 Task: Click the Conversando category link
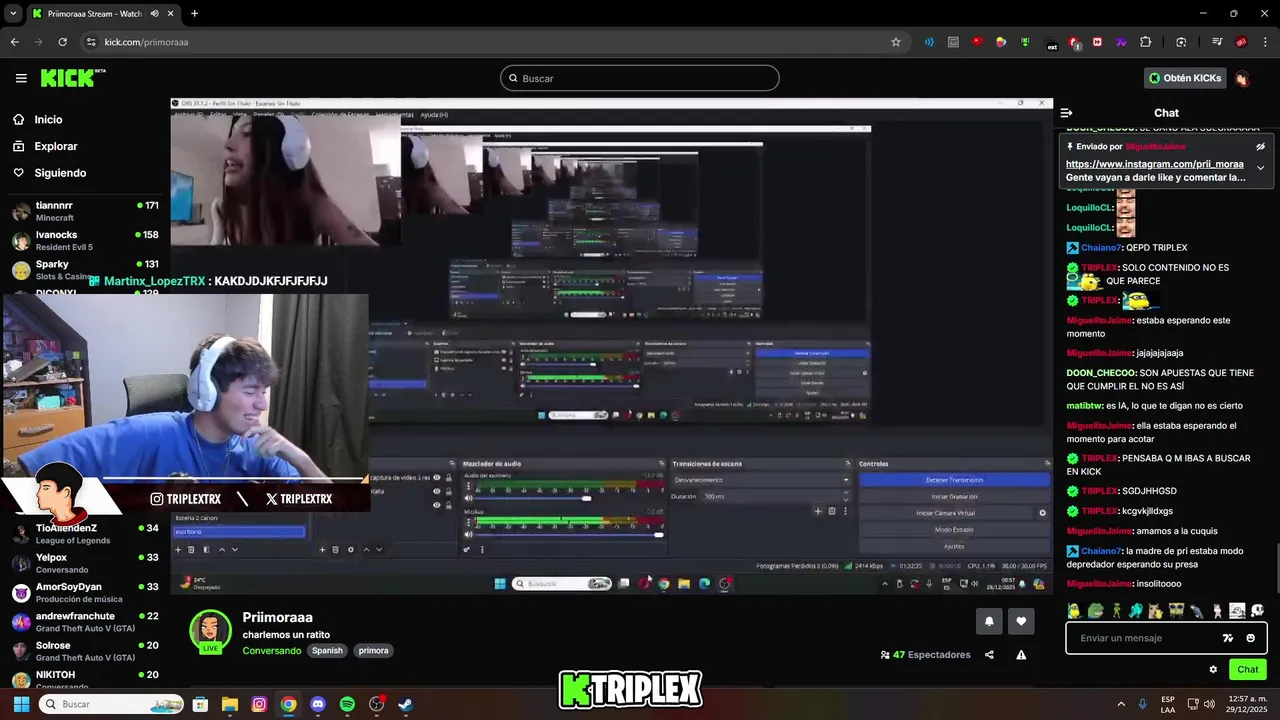(272, 651)
